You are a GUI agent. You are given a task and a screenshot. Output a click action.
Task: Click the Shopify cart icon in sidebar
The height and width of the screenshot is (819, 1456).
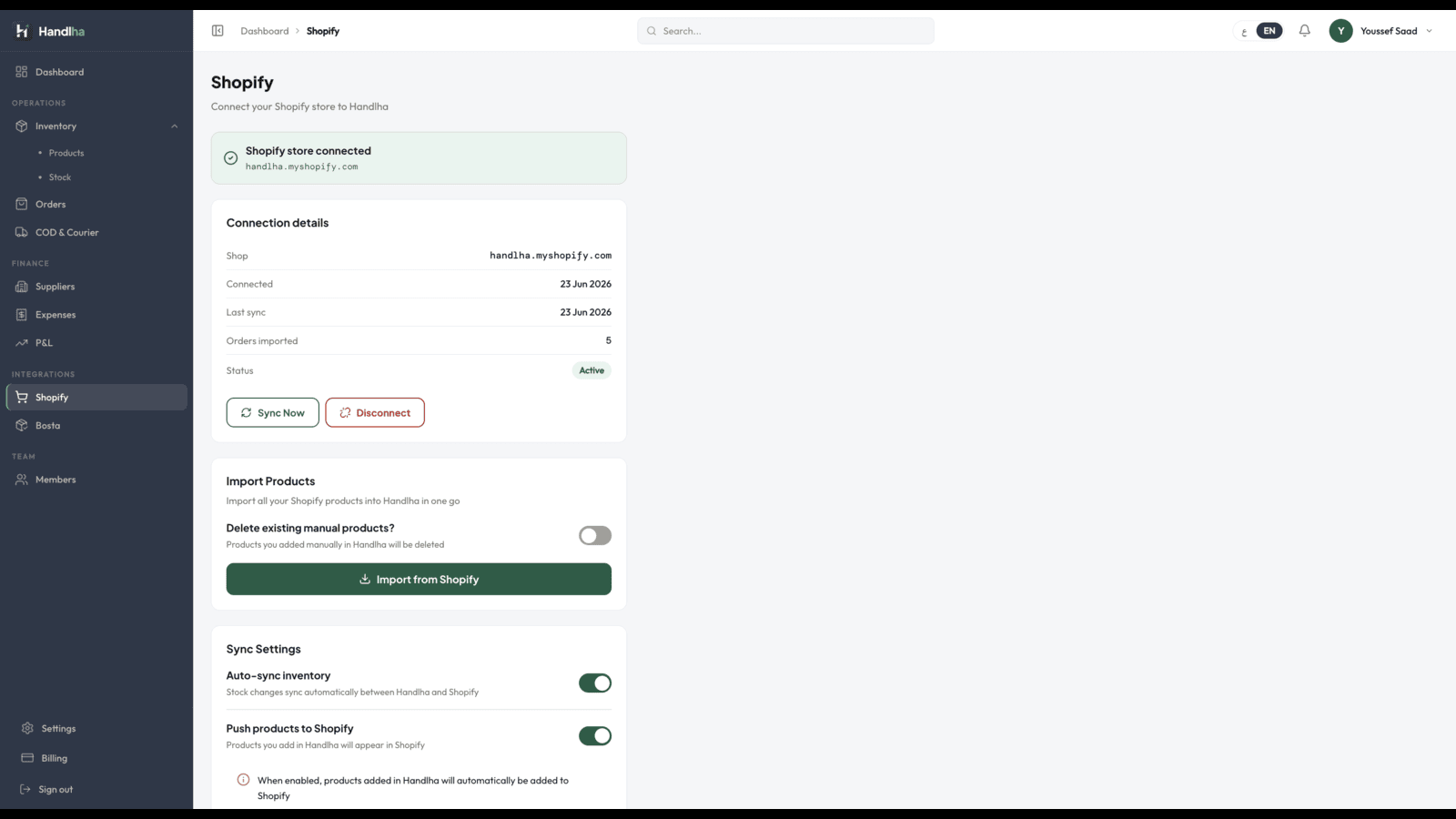coord(22,398)
